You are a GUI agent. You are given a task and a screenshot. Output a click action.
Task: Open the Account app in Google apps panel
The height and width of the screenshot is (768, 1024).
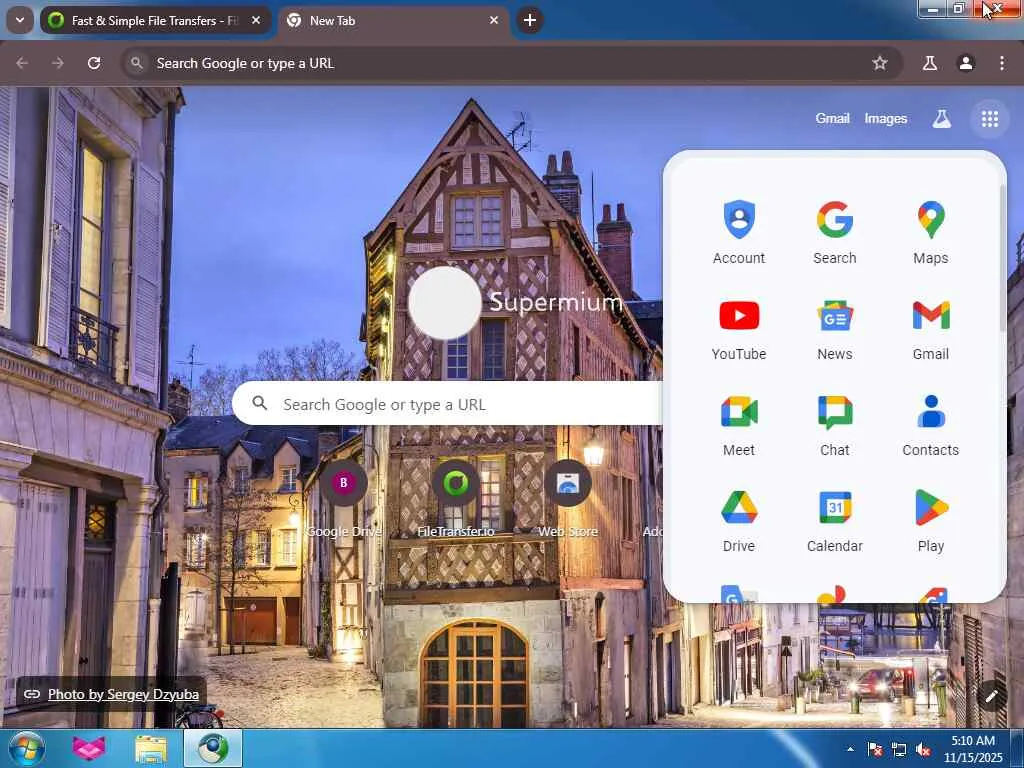[739, 232]
